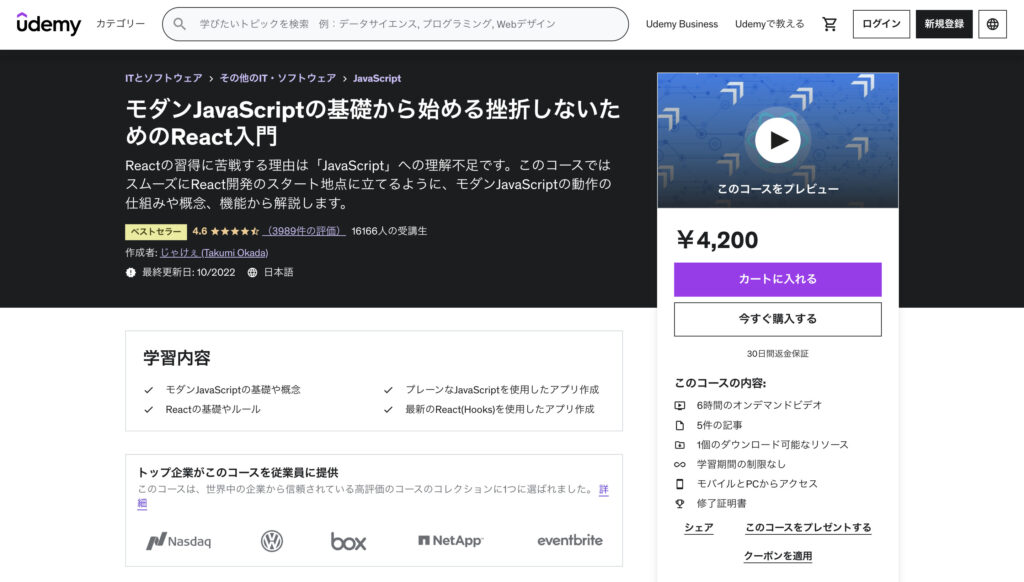Click カートに入れる button

tap(777, 279)
